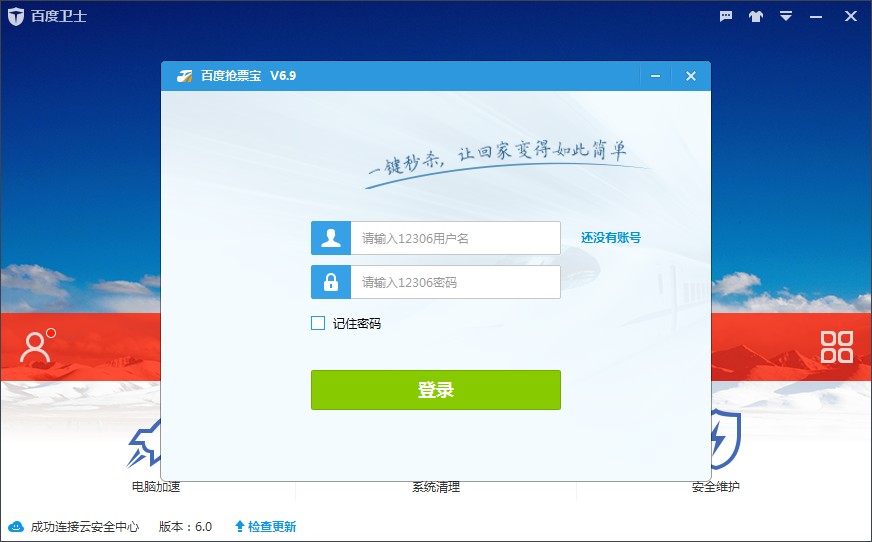Image resolution: width=872 pixels, height=542 pixels.
Task: Open the 系统清理 section
Action: coord(436,487)
